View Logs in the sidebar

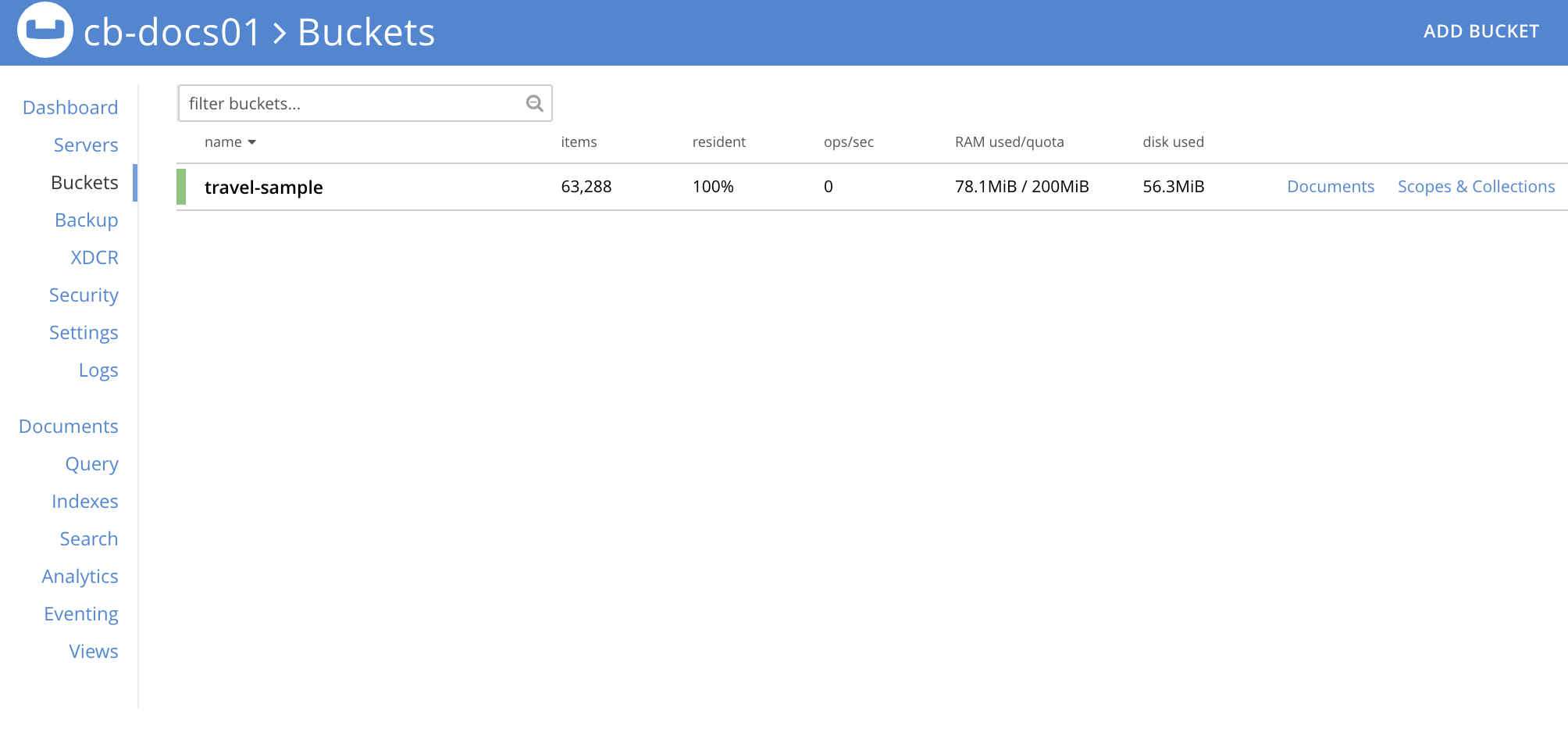98,370
